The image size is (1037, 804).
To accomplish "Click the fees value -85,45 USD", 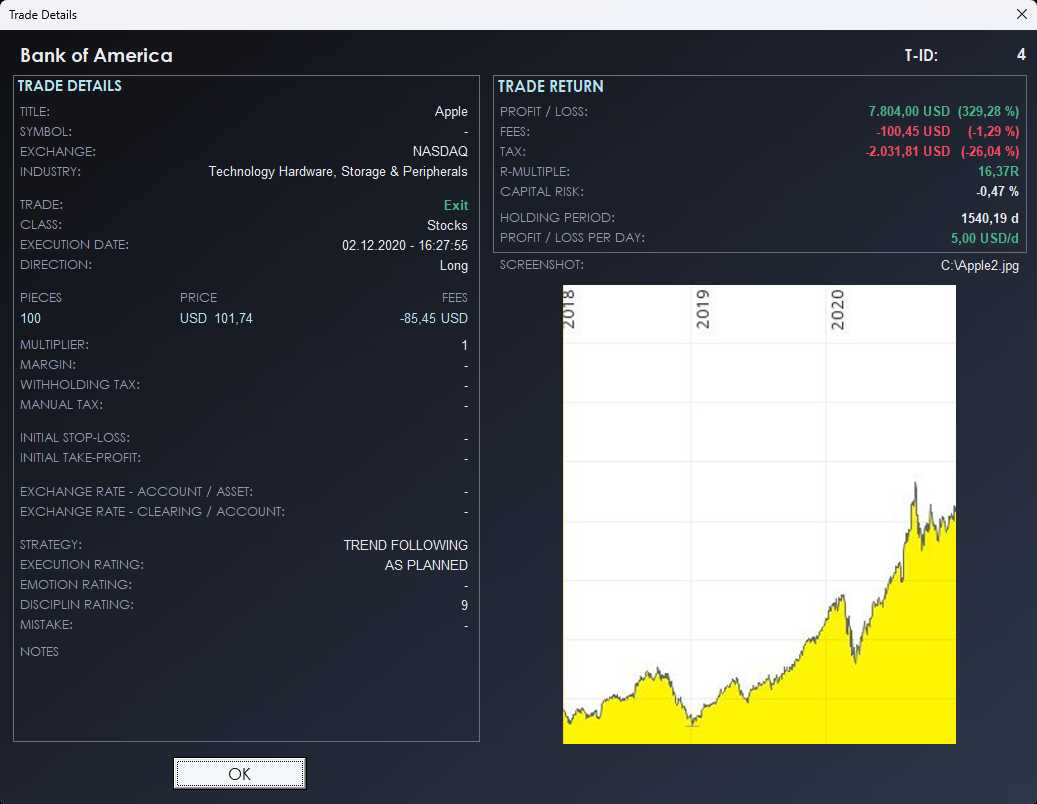I will coord(434,319).
